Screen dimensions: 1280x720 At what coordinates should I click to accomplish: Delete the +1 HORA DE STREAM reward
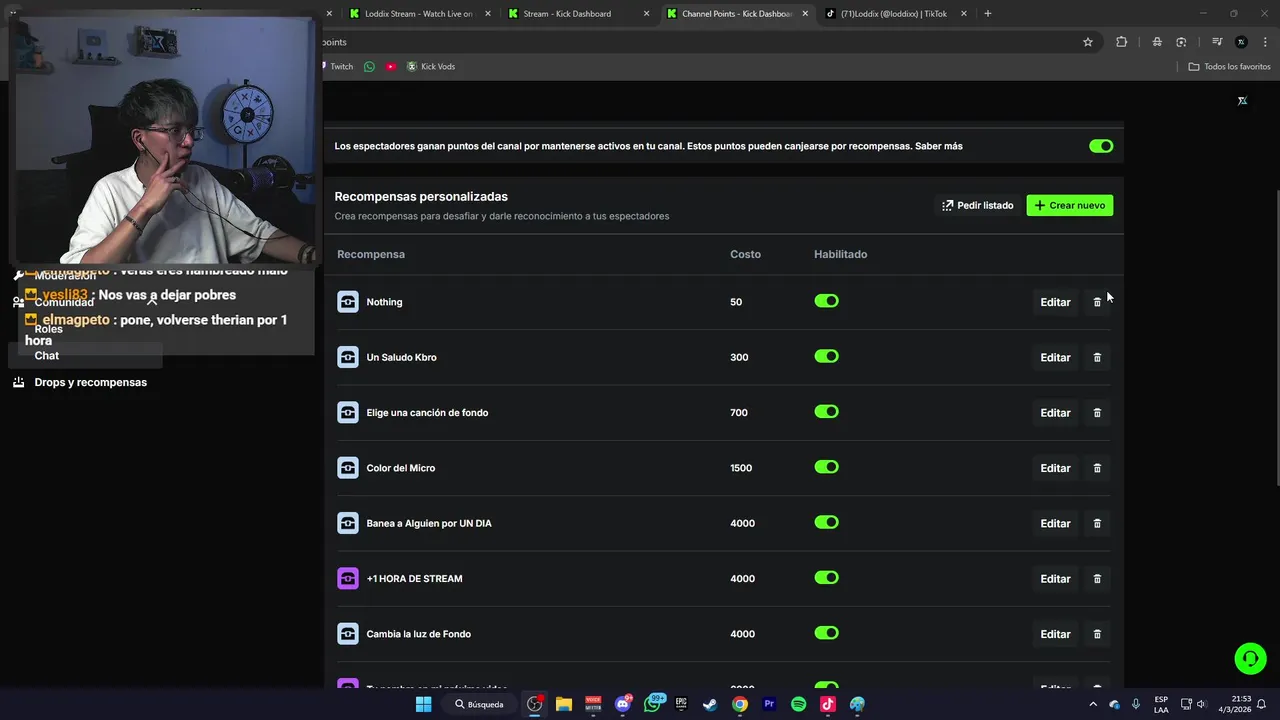(1097, 579)
